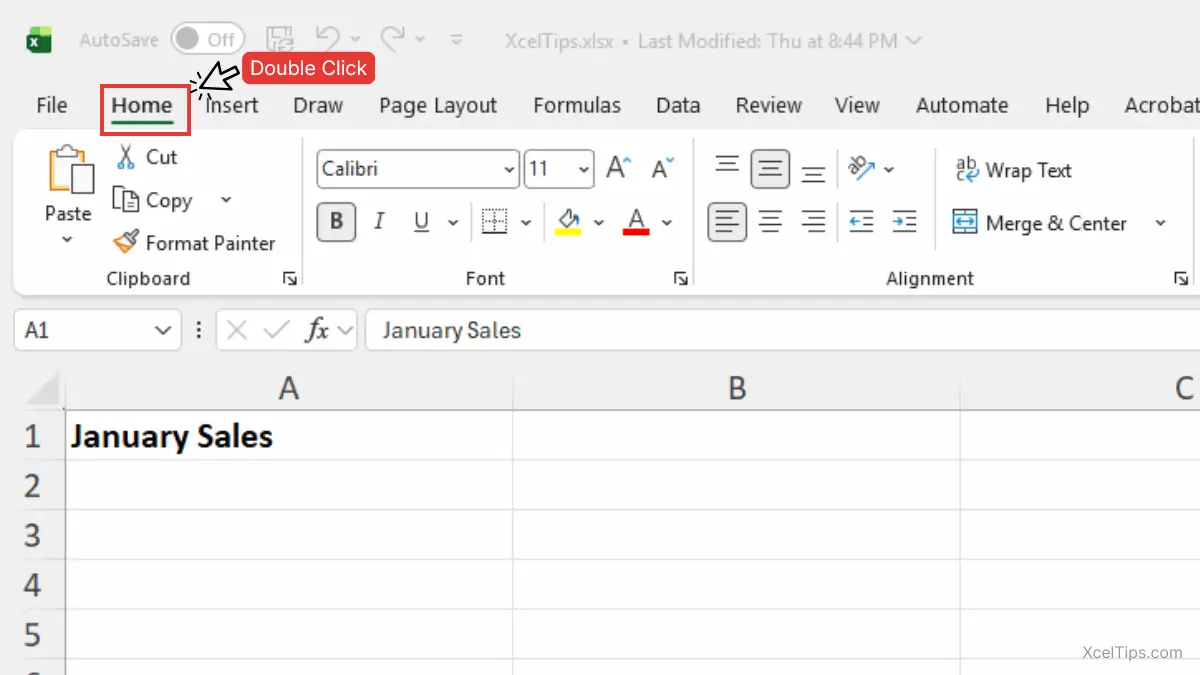Switch to the Formulas tab

(x=577, y=105)
